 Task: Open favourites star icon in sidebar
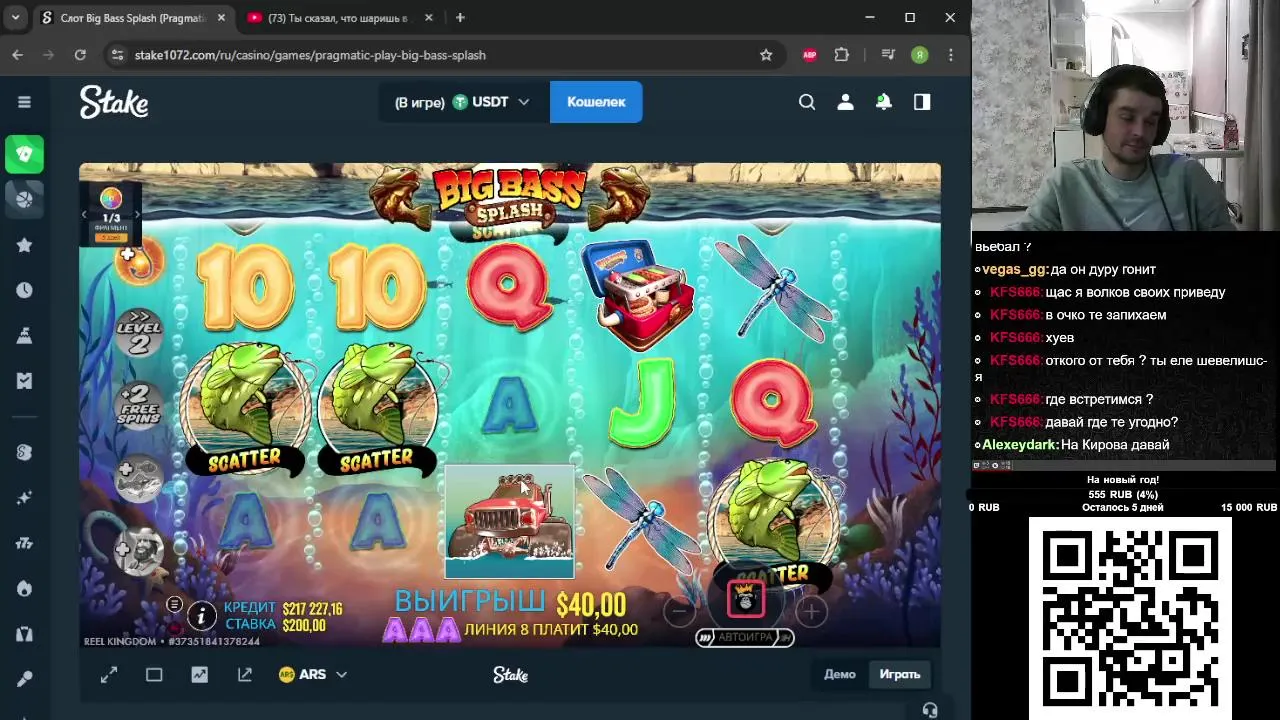(x=24, y=245)
